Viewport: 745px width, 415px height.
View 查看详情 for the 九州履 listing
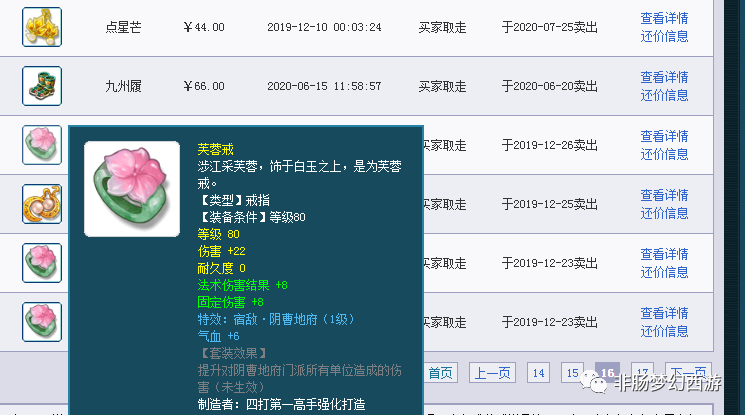(x=664, y=77)
